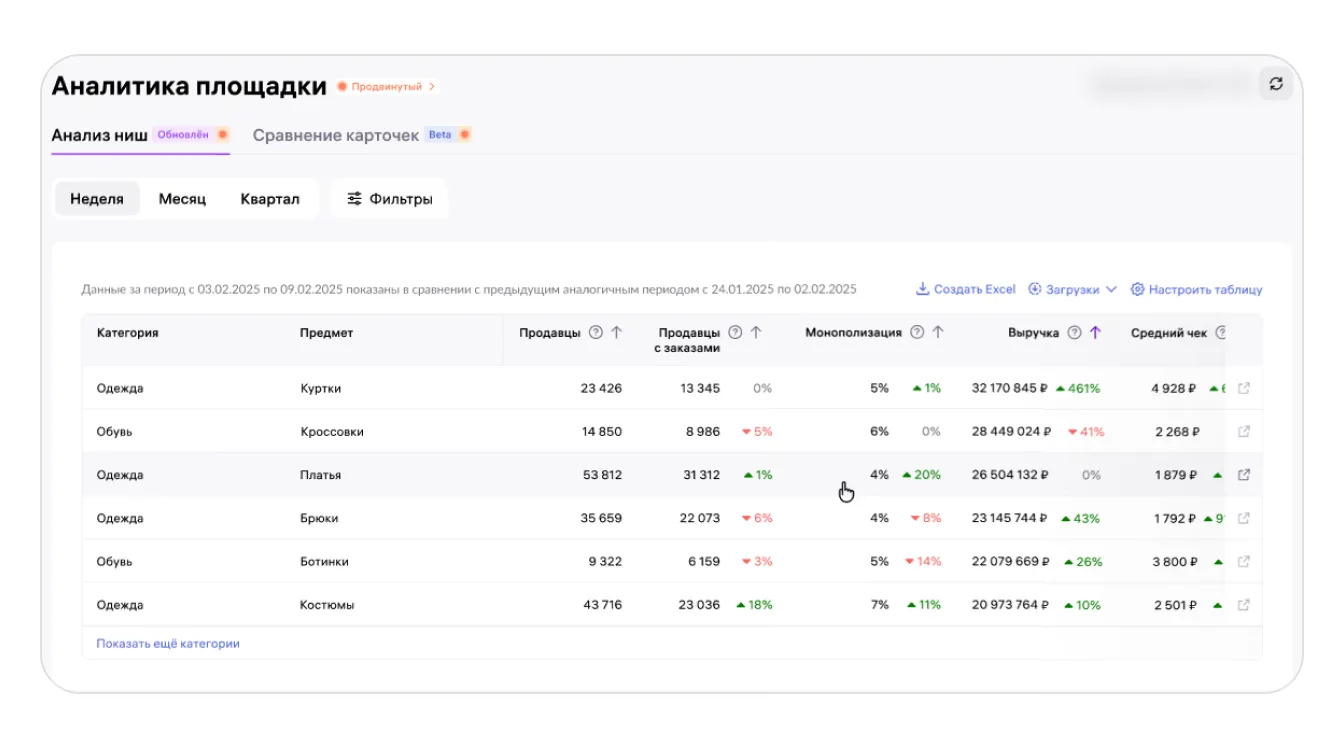Select the Неделя period toggle
This screenshot has height=748, width=1344.
pos(97,199)
